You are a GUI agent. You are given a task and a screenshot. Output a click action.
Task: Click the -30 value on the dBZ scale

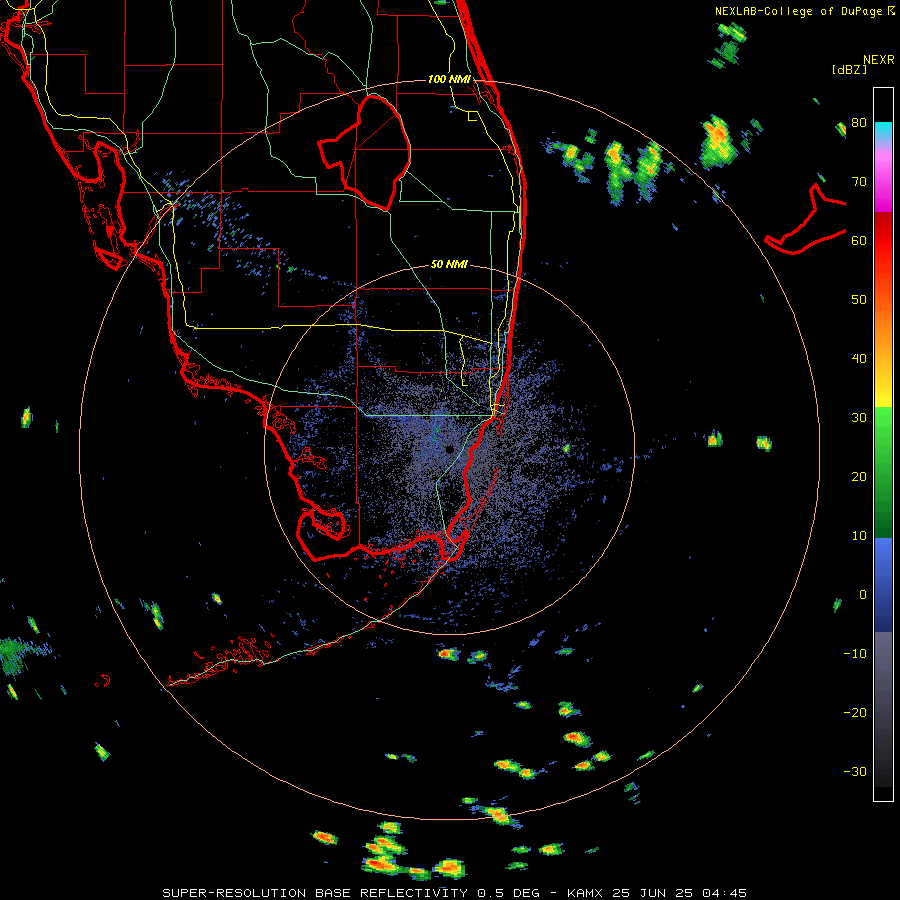tap(855, 772)
